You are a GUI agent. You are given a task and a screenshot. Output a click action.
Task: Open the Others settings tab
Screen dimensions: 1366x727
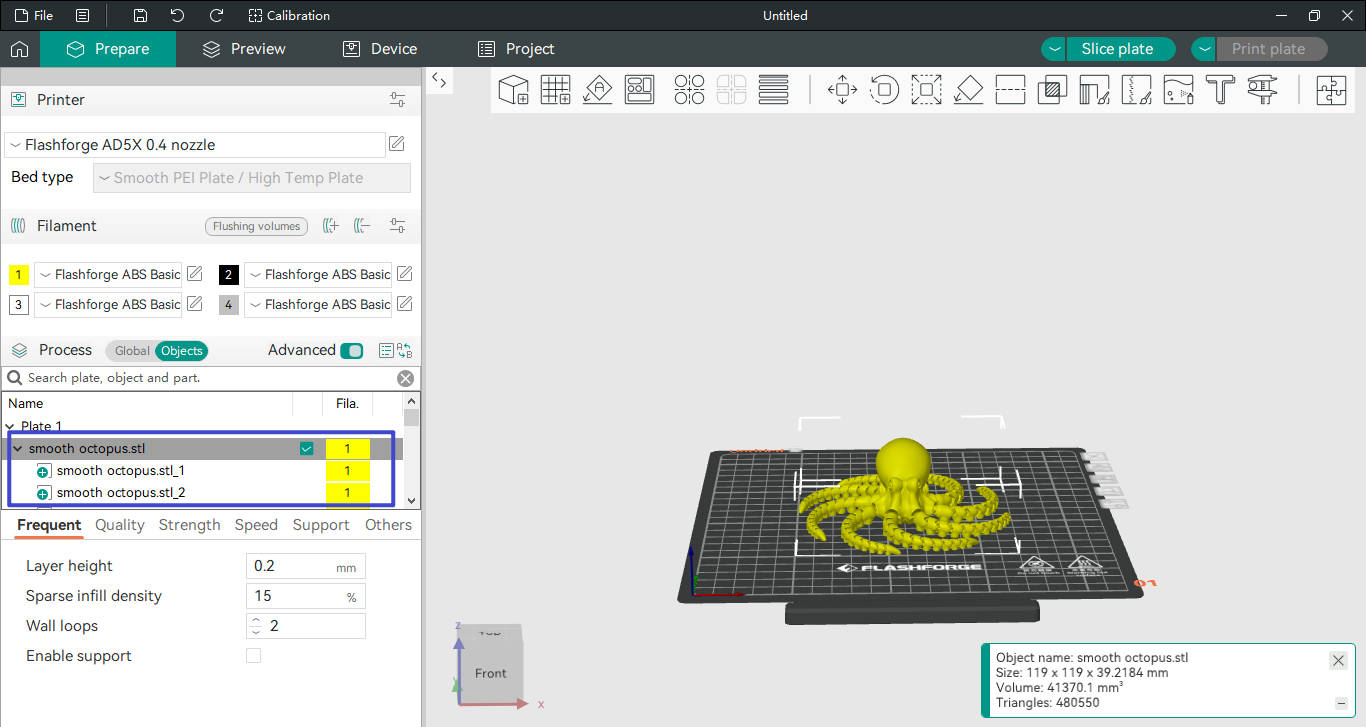click(x=388, y=525)
